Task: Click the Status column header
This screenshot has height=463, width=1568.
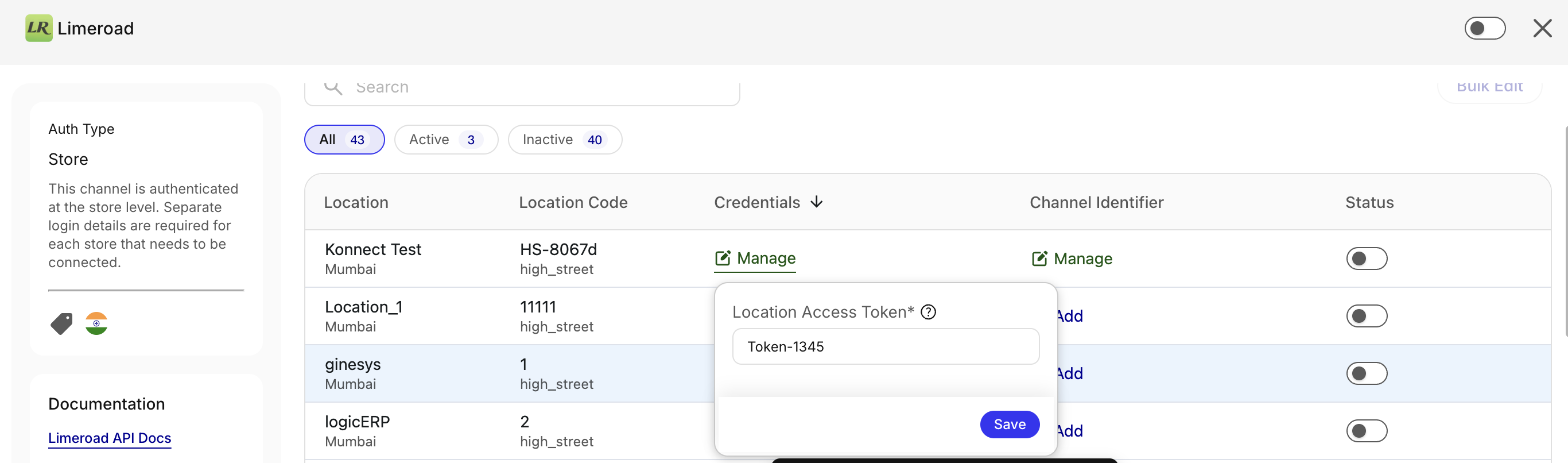Action: [x=1369, y=202]
